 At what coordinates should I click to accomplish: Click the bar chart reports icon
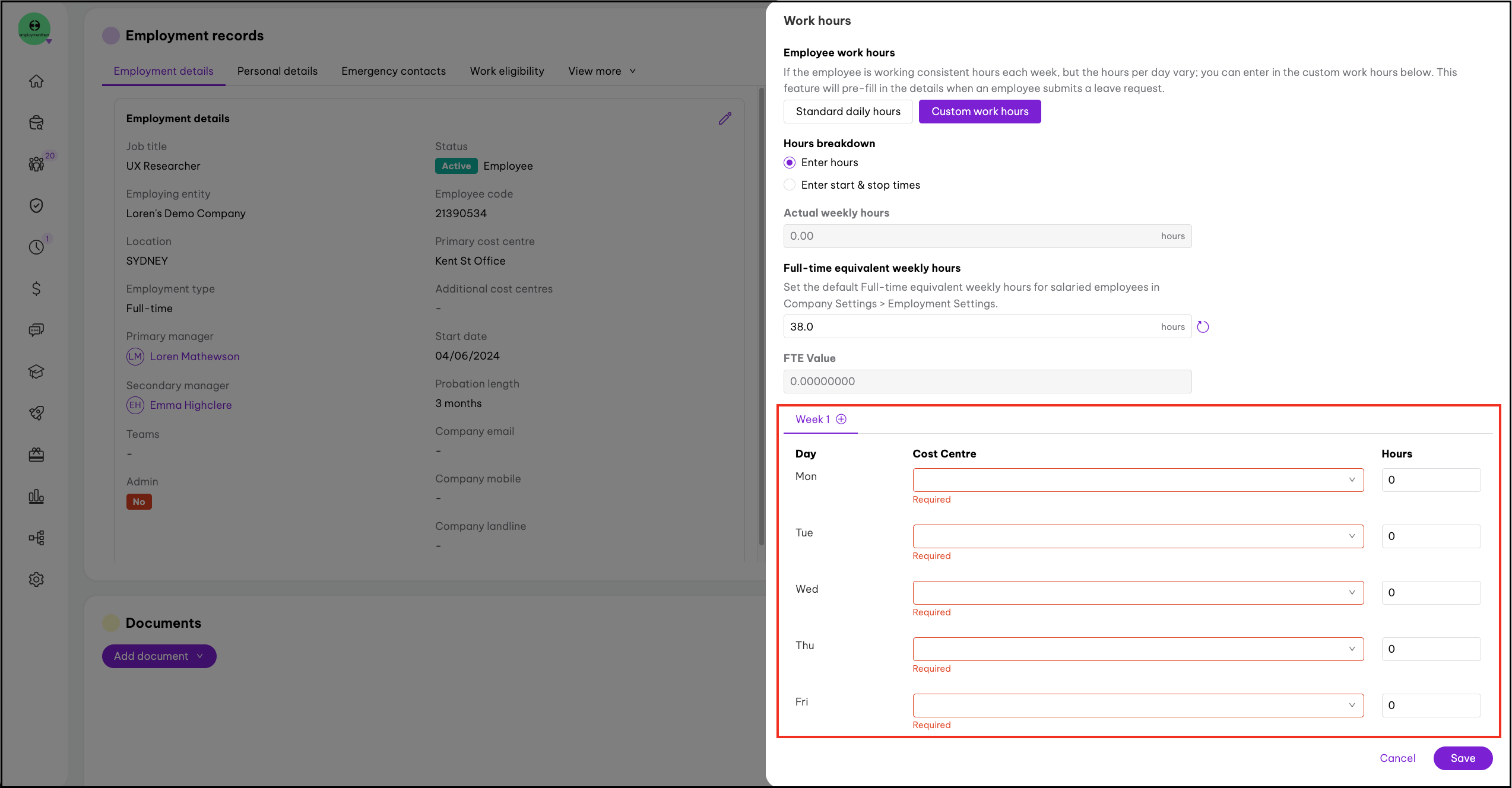[x=36, y=497]
